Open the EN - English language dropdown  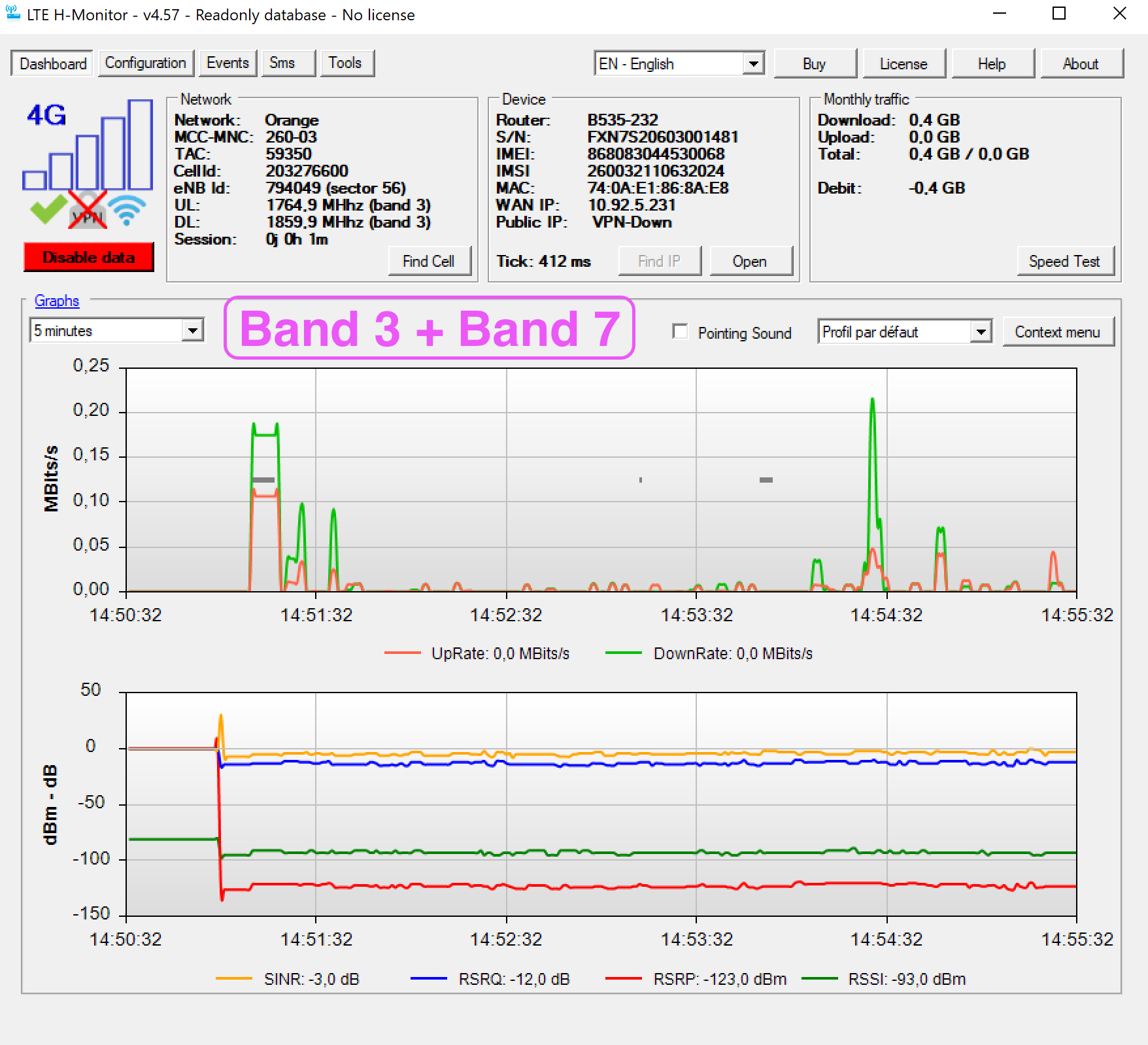tap(679, 63)
